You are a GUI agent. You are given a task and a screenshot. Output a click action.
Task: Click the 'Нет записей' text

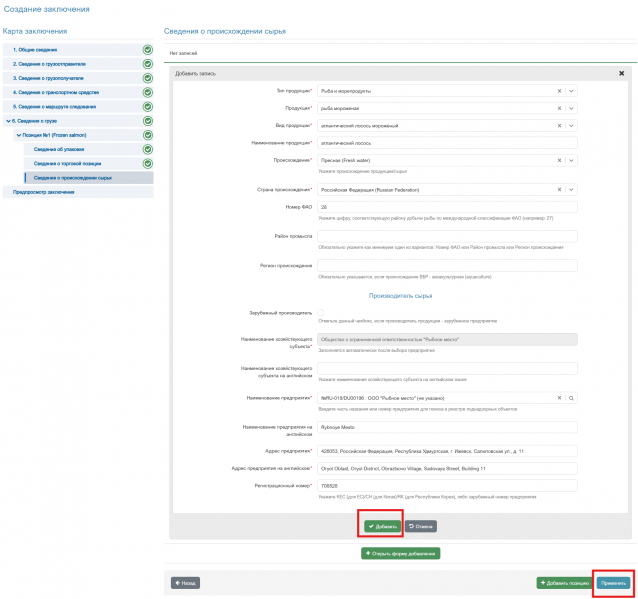[183, 53]
